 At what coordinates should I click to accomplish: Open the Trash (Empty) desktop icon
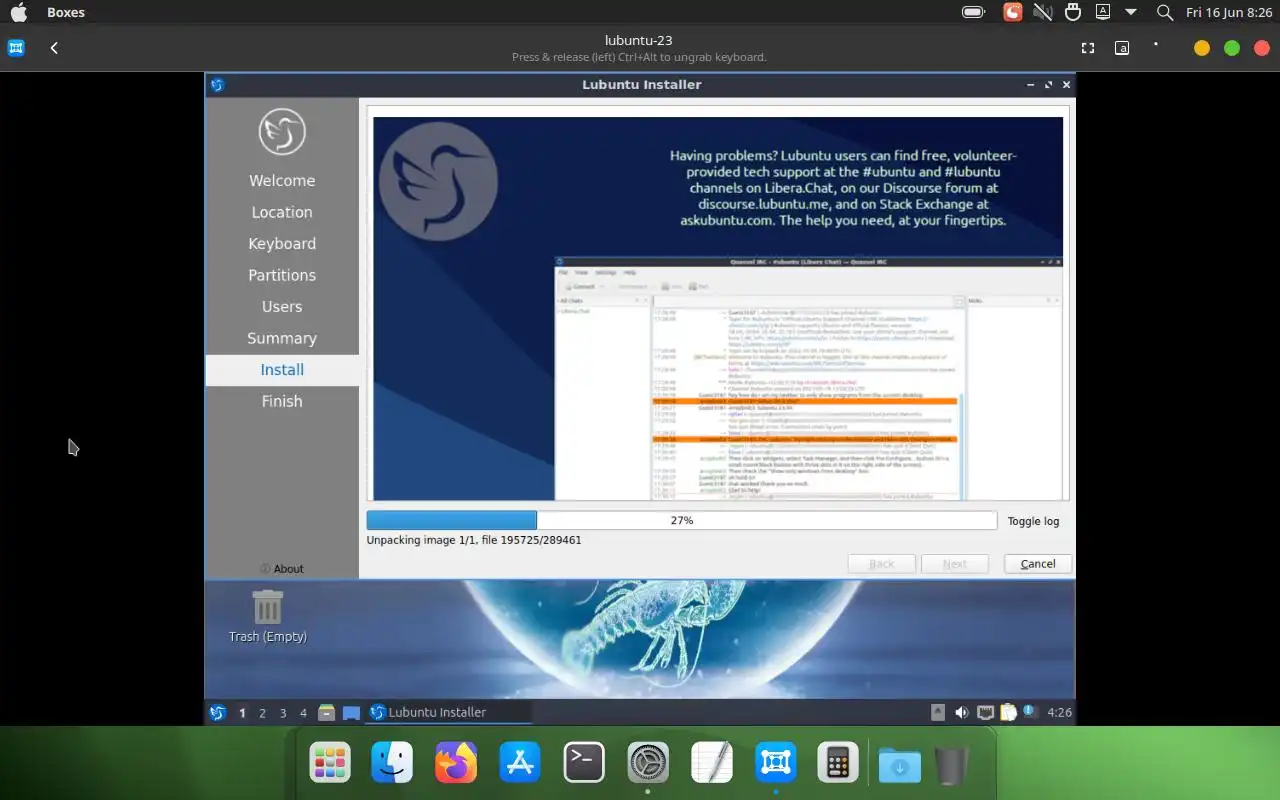267,616
